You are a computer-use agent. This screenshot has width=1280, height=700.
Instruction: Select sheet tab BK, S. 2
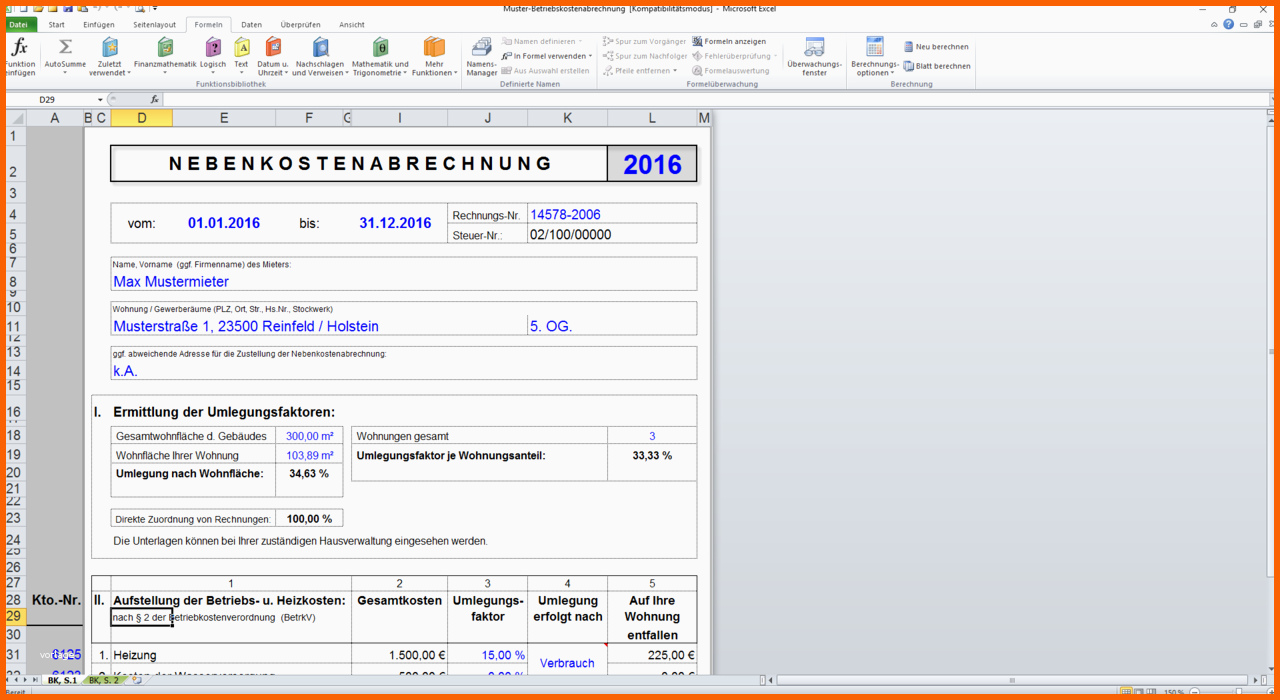click(x=103, y=680)
